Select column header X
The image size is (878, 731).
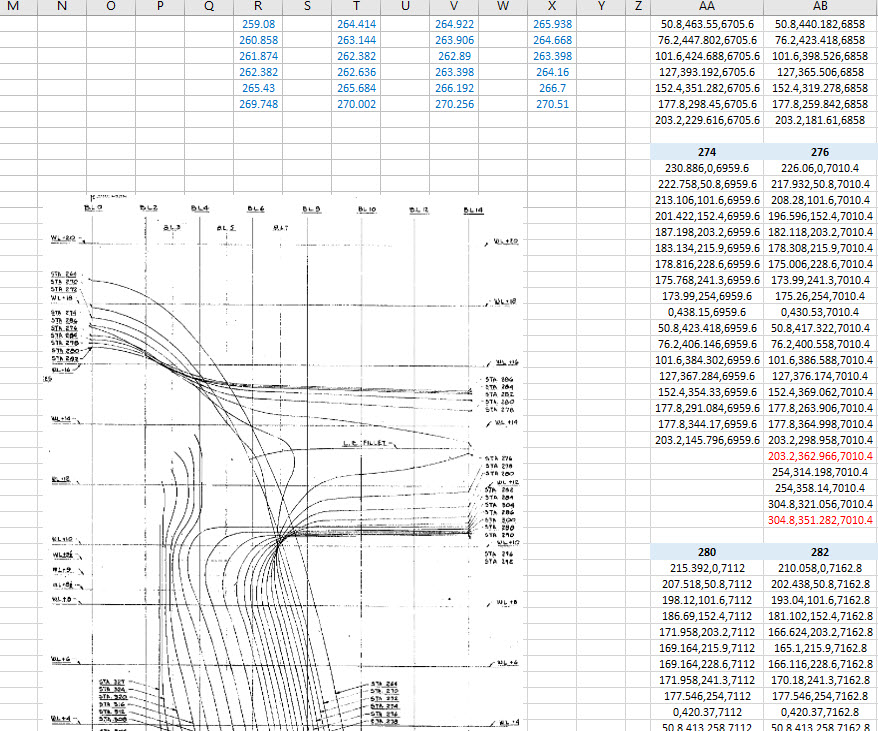pos(552,7)
